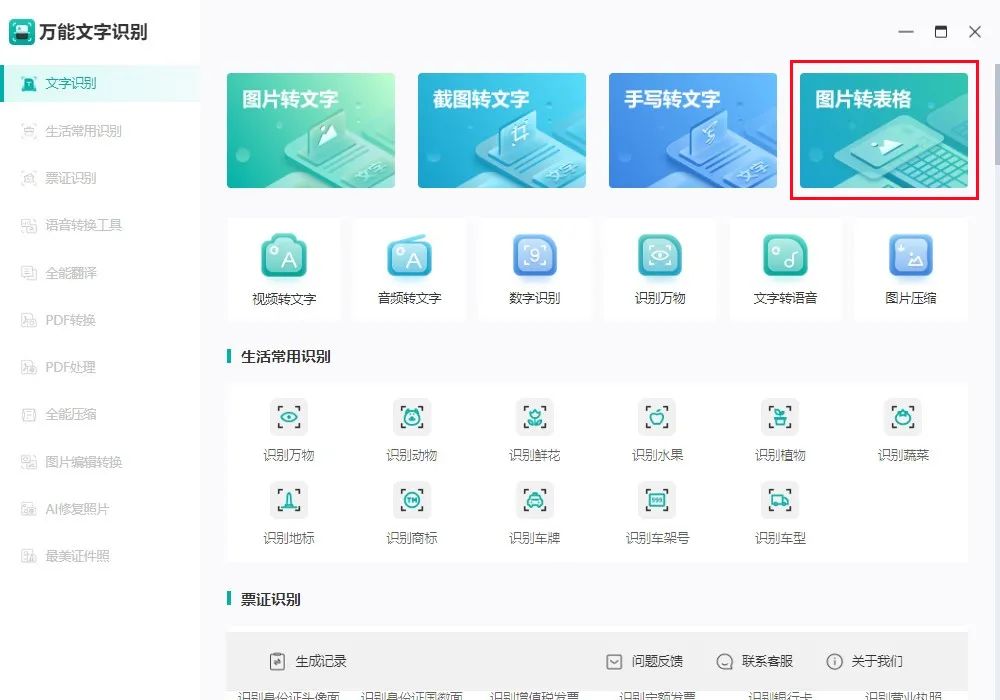Image resolution: width=1000 pixels, height=700 pixels.
Task: Launch the 识别地标 landmark recognition tool
Action: point(288,510)
